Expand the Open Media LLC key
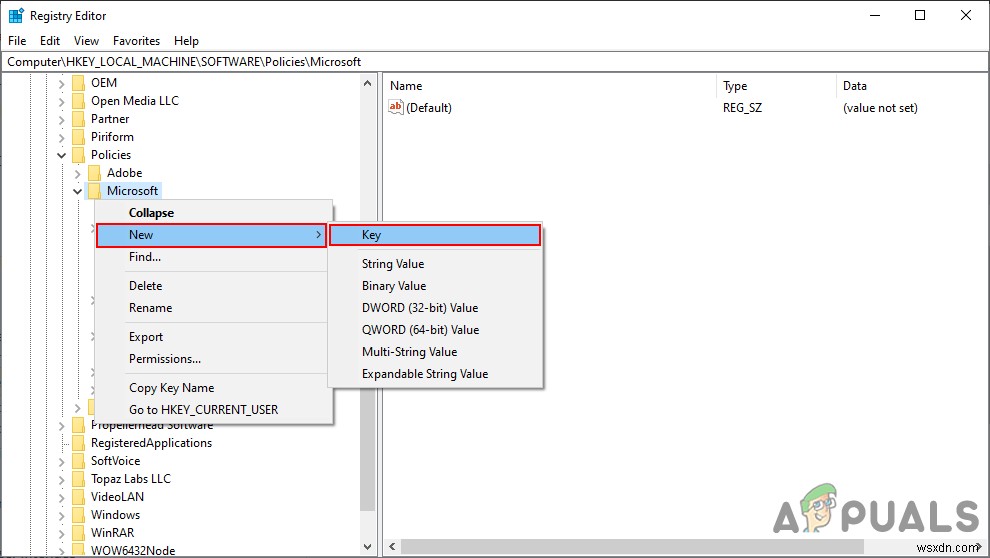Screen dimensions: 990x558 [61, 101]
